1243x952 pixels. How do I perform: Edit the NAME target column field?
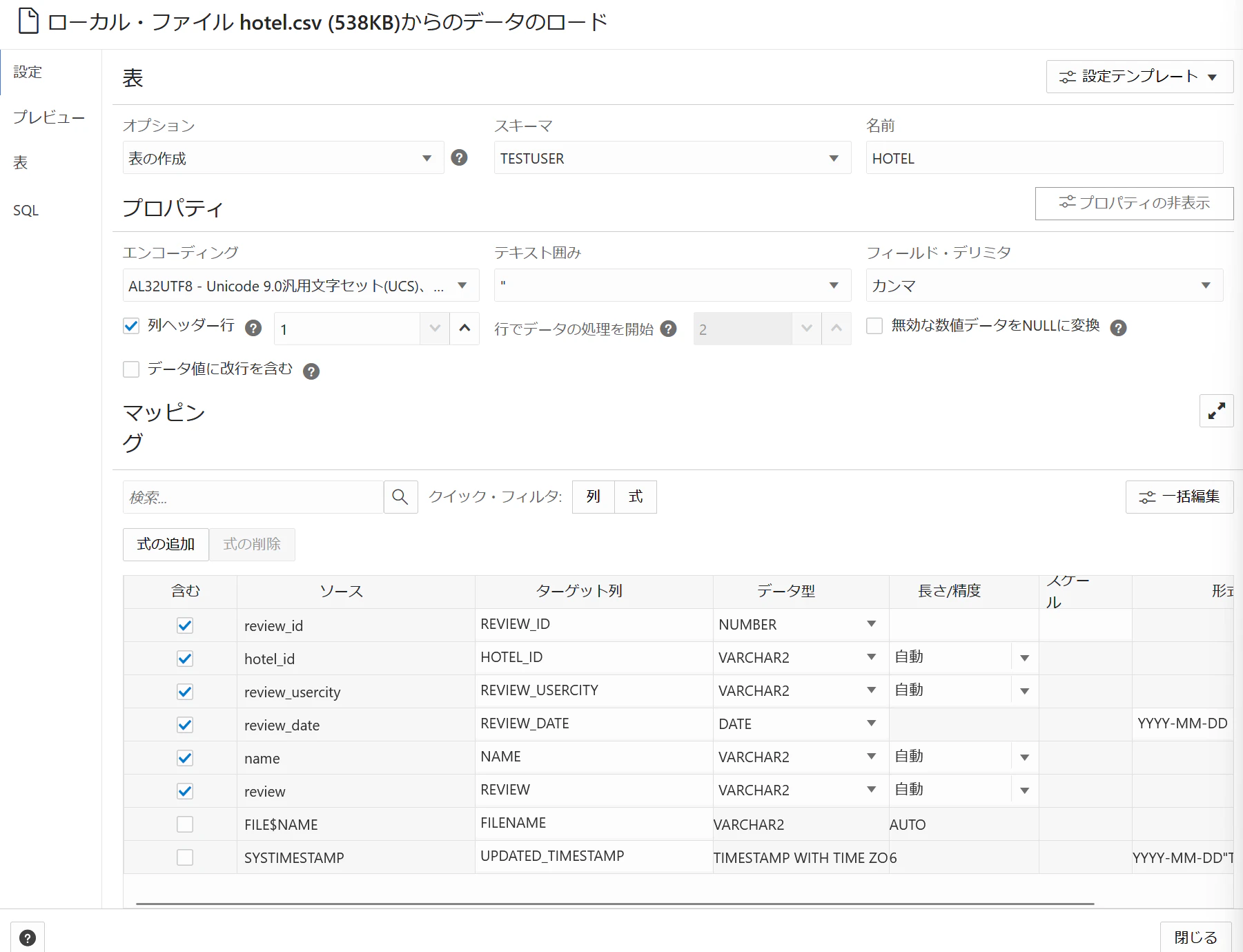[x=594, y=757]
